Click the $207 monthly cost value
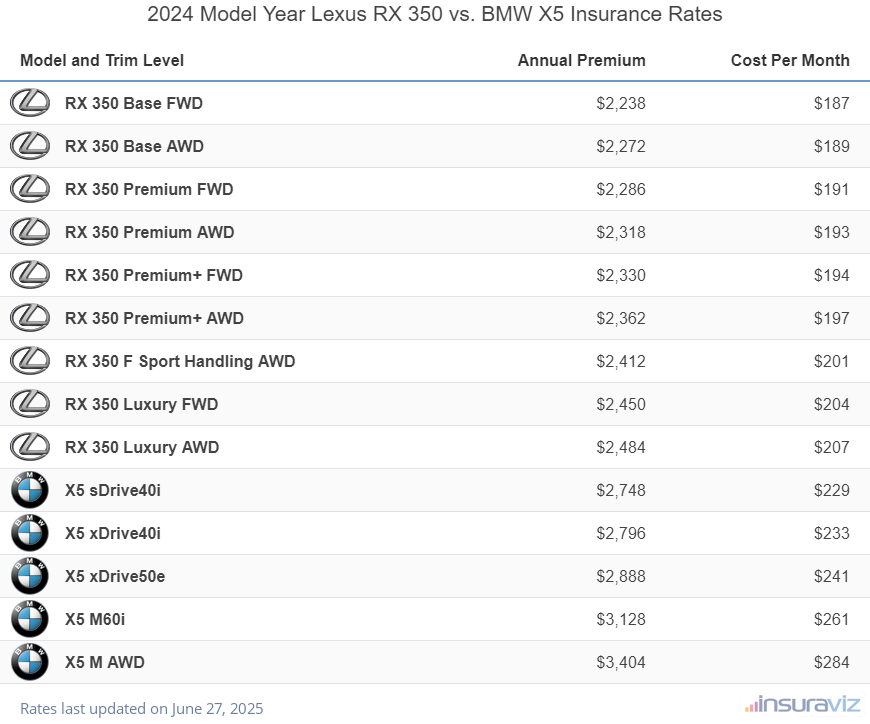 point(832,447)
